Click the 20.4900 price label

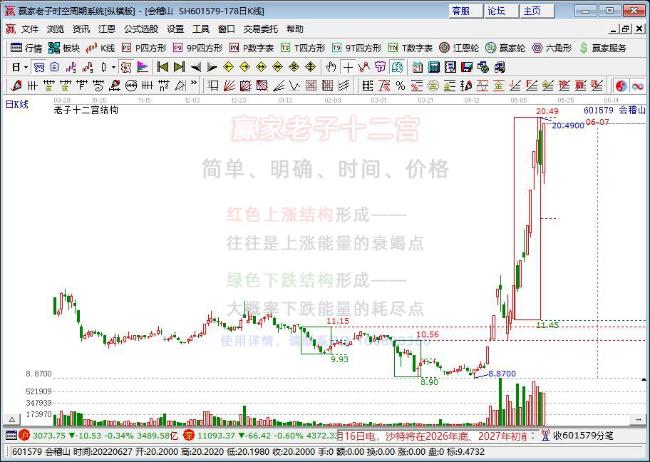tap(568, 125)
